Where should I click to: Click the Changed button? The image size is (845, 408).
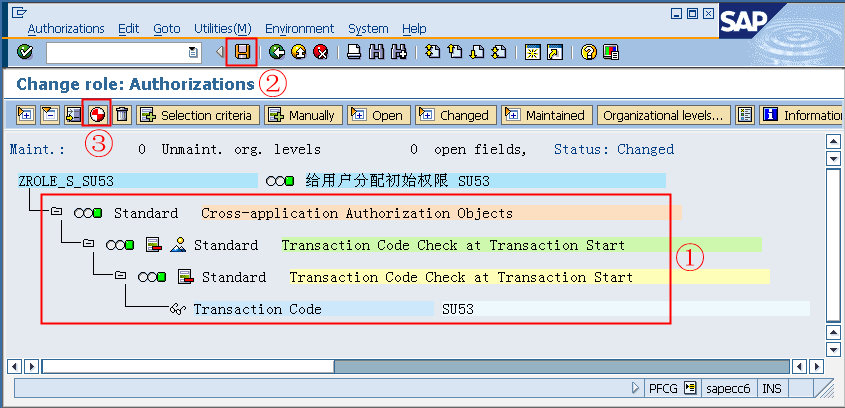[455, 115]
